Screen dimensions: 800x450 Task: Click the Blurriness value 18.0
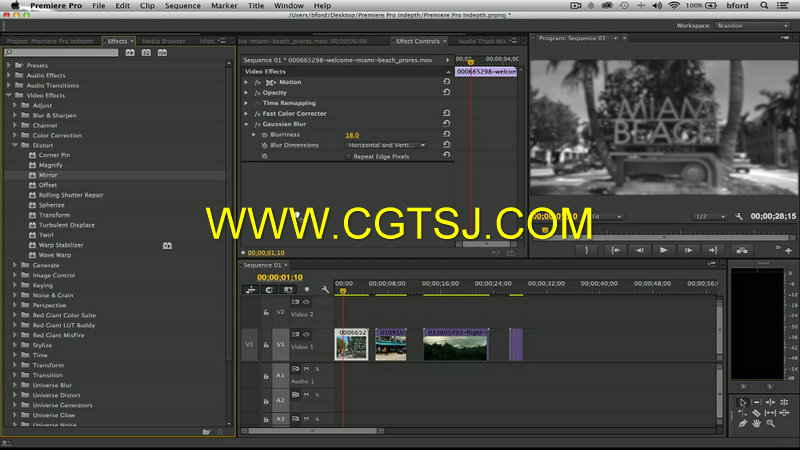pyautogui.click(x=352, y=135)
